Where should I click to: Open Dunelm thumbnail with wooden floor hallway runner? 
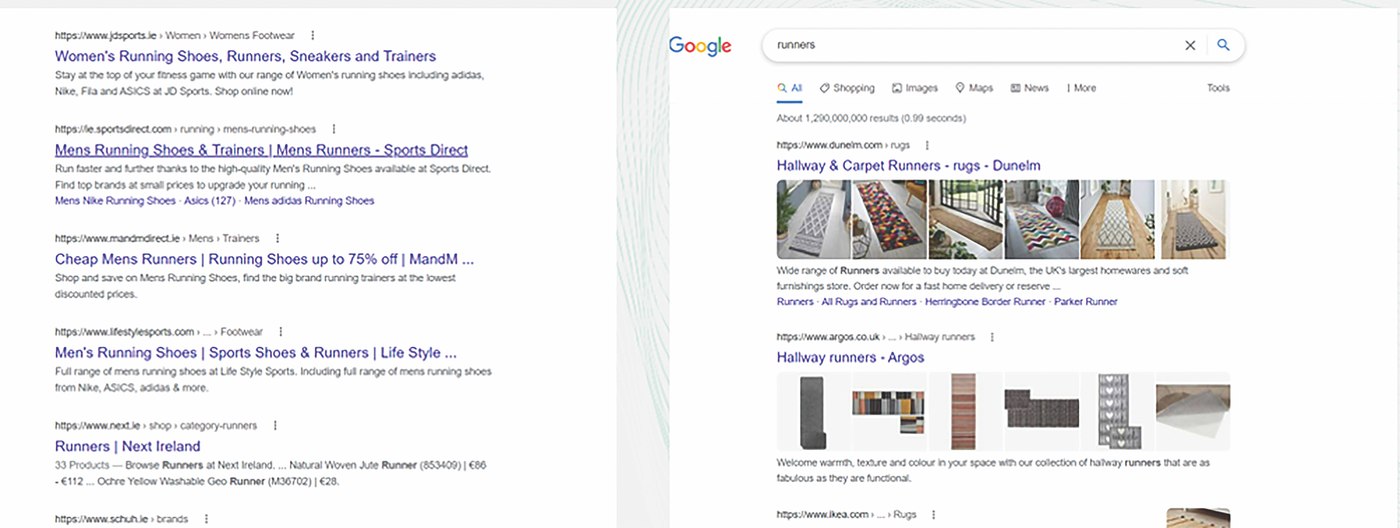1117,219
